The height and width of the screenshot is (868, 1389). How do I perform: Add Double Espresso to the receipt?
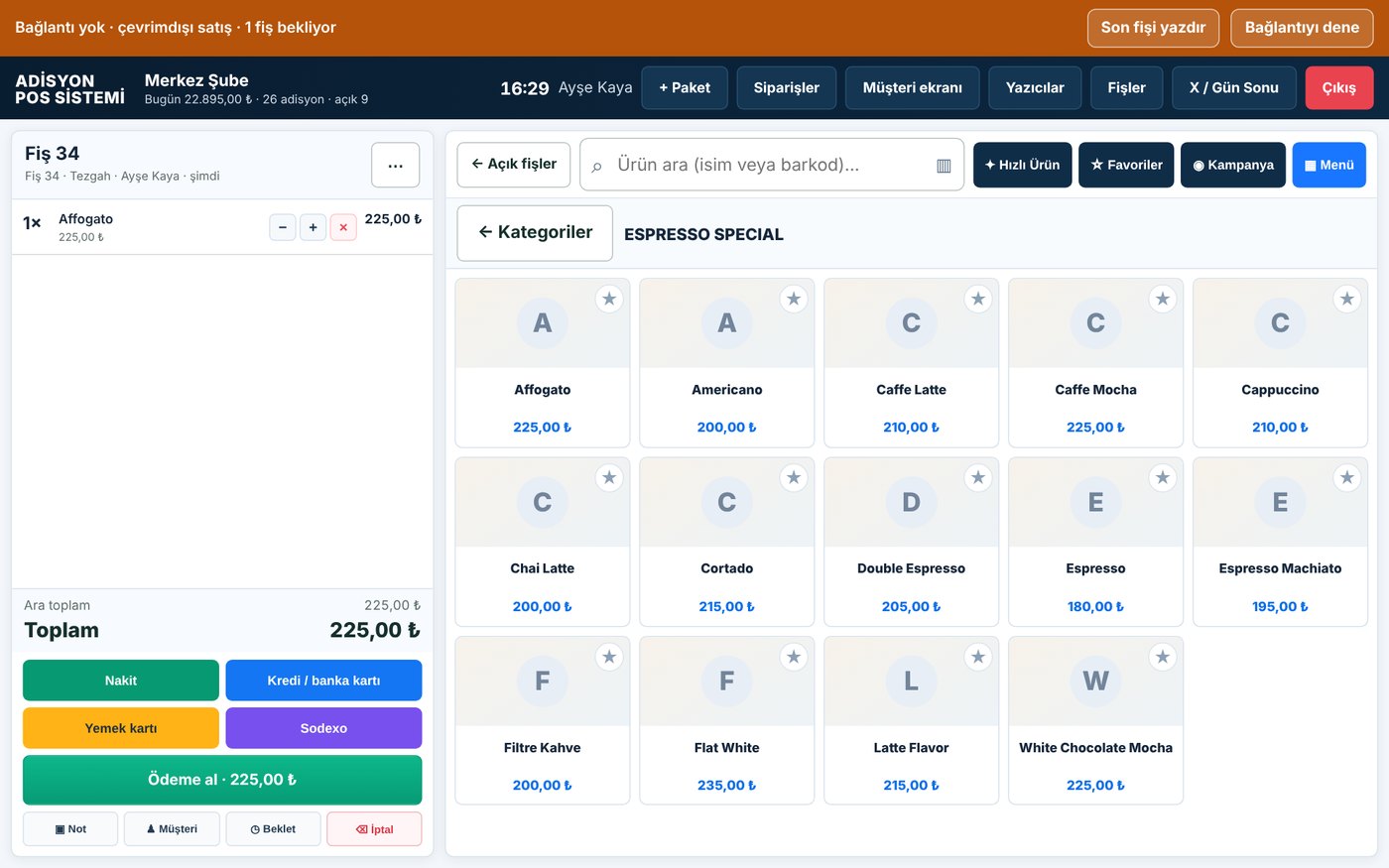tap(912, 542)
